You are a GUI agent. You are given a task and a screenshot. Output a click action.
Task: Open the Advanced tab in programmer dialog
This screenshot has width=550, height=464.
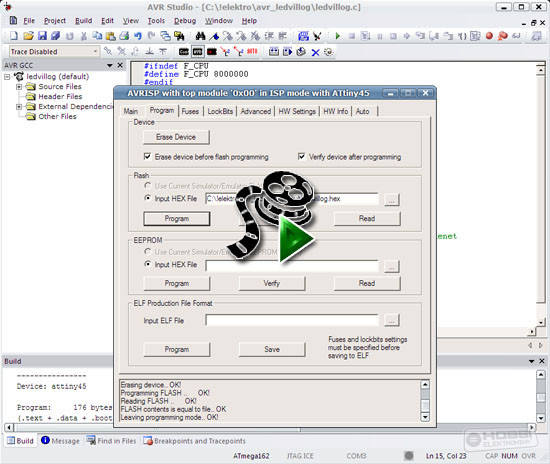[255, 111]
